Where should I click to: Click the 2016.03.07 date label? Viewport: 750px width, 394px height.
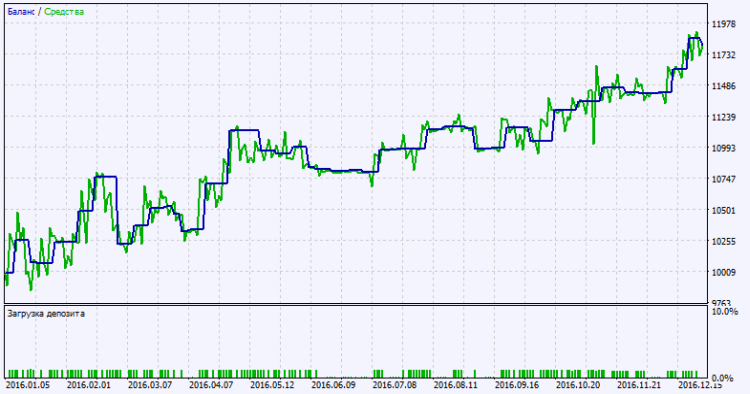point(150,385)
